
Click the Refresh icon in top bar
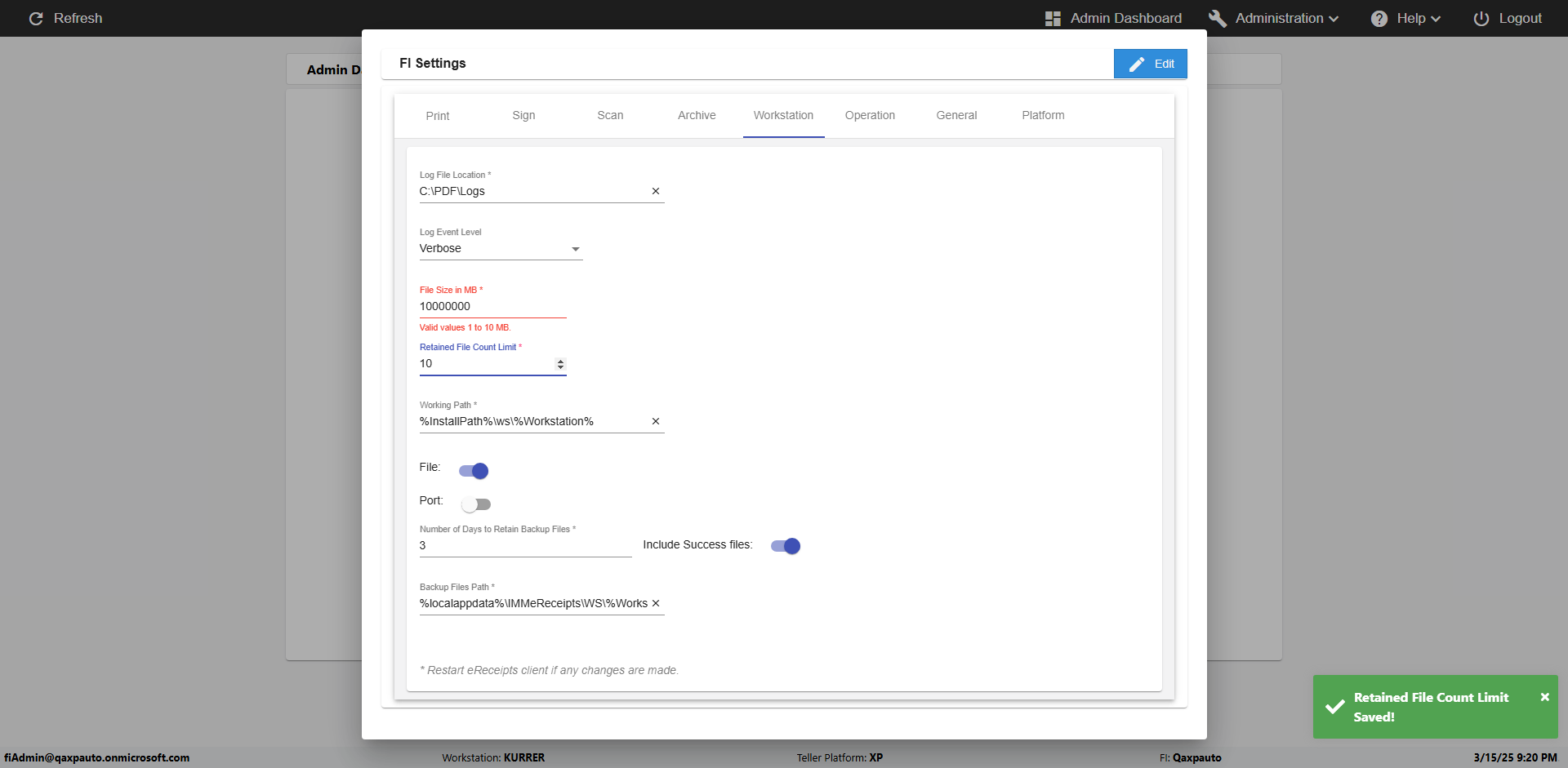[36, 18]
